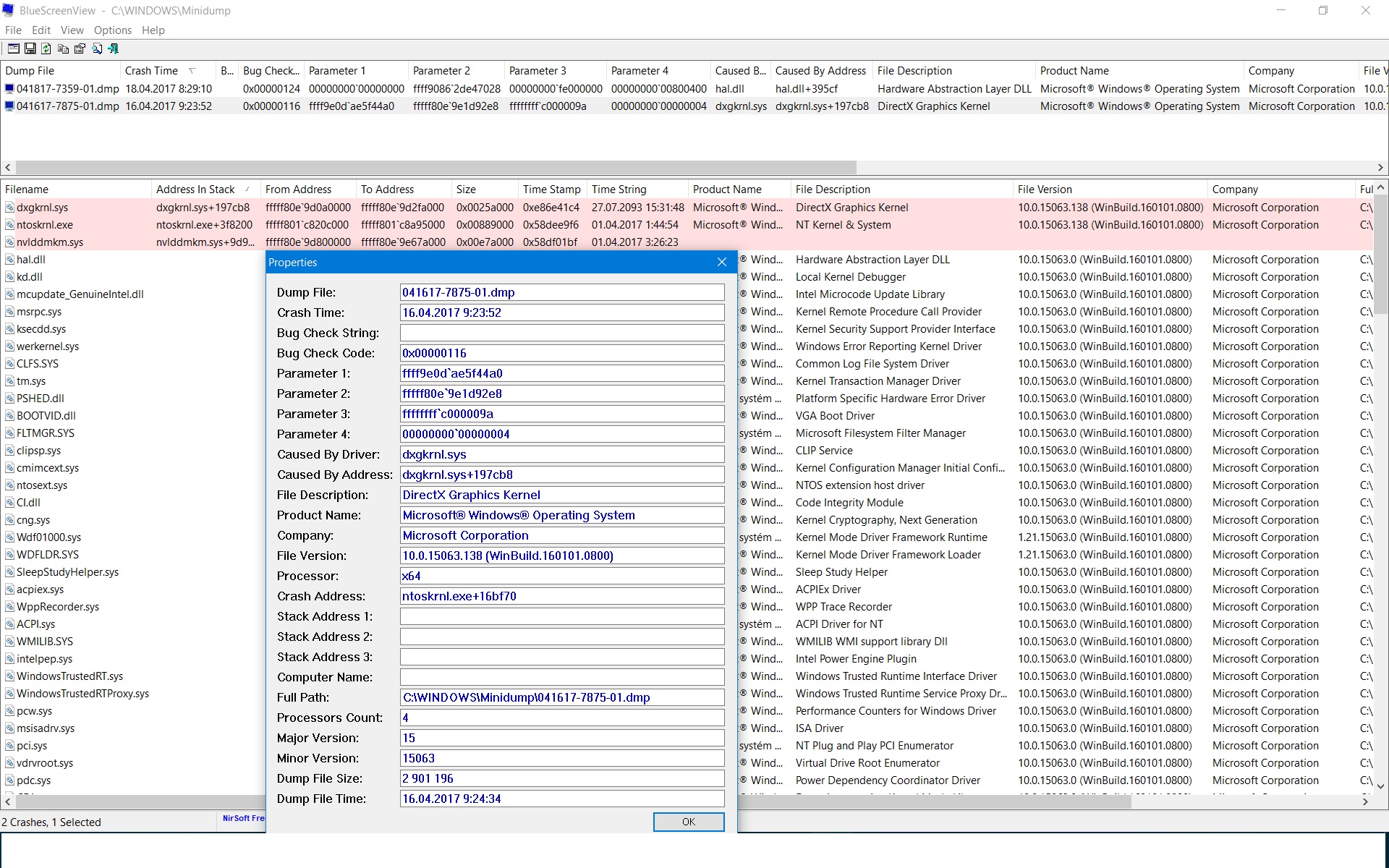Sort lower pane by Filename header
Image resolution: width=1389 pixels, height=868 pixels.
tap(27, 190)
